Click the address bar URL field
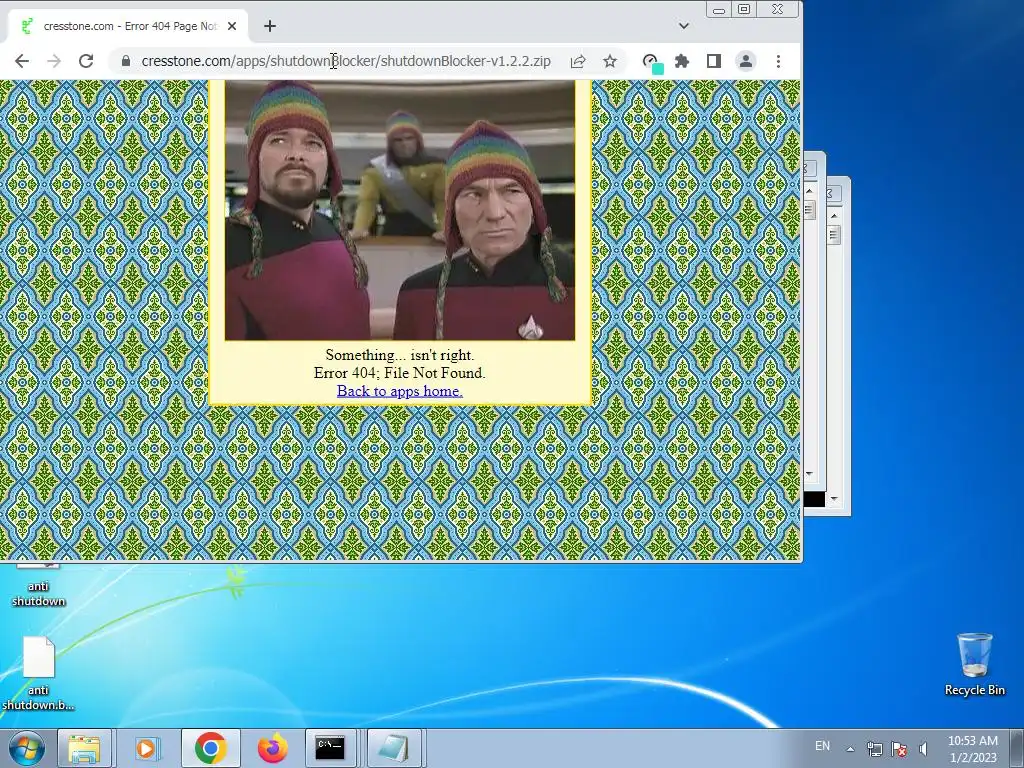This screenshot has width=1024, height=768. pos(346,61)
